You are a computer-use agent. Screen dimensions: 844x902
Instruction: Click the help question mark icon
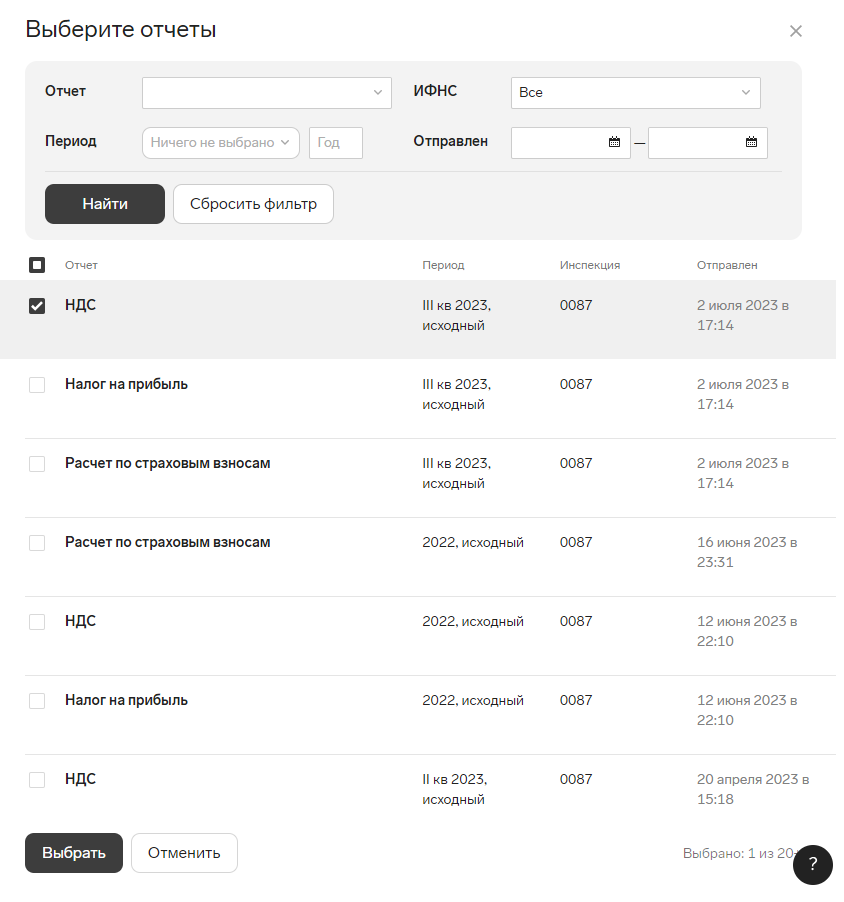coord(812,865)
